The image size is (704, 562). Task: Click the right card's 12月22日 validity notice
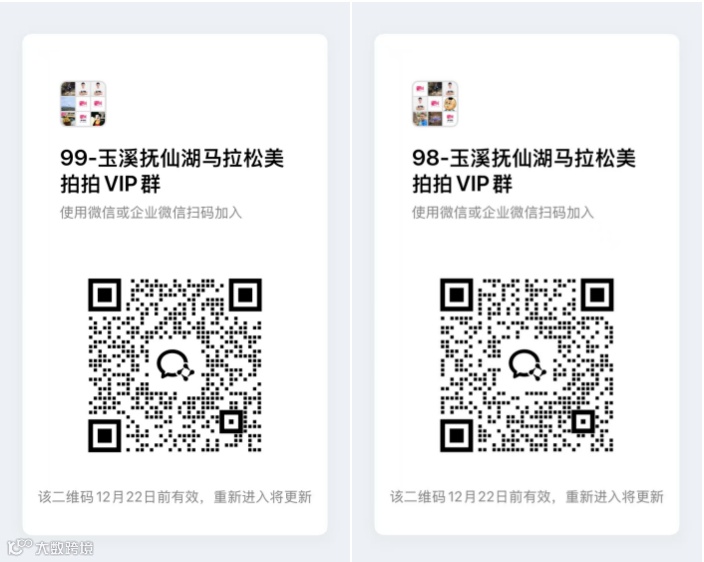[x=527, y=497]
